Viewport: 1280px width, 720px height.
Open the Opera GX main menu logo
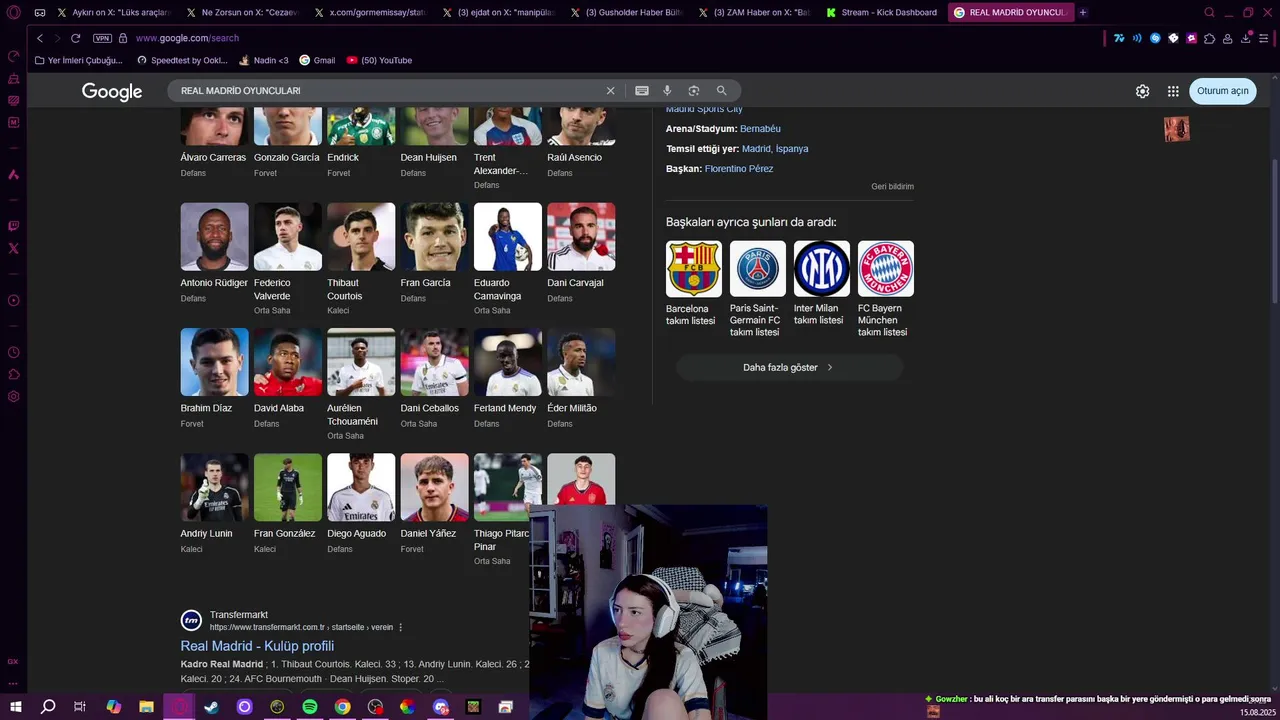pyautogui.click(x=13, y=13)
